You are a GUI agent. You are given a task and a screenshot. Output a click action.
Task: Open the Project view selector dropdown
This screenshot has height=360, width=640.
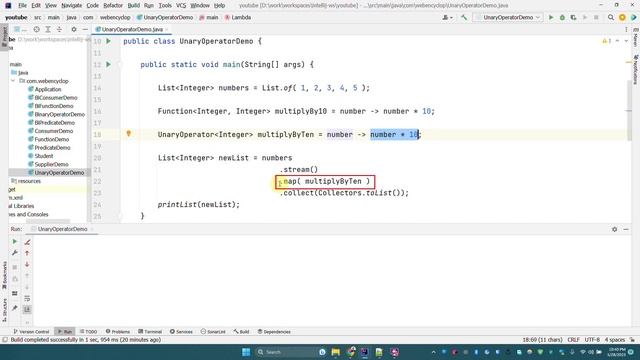coord(20,29)
